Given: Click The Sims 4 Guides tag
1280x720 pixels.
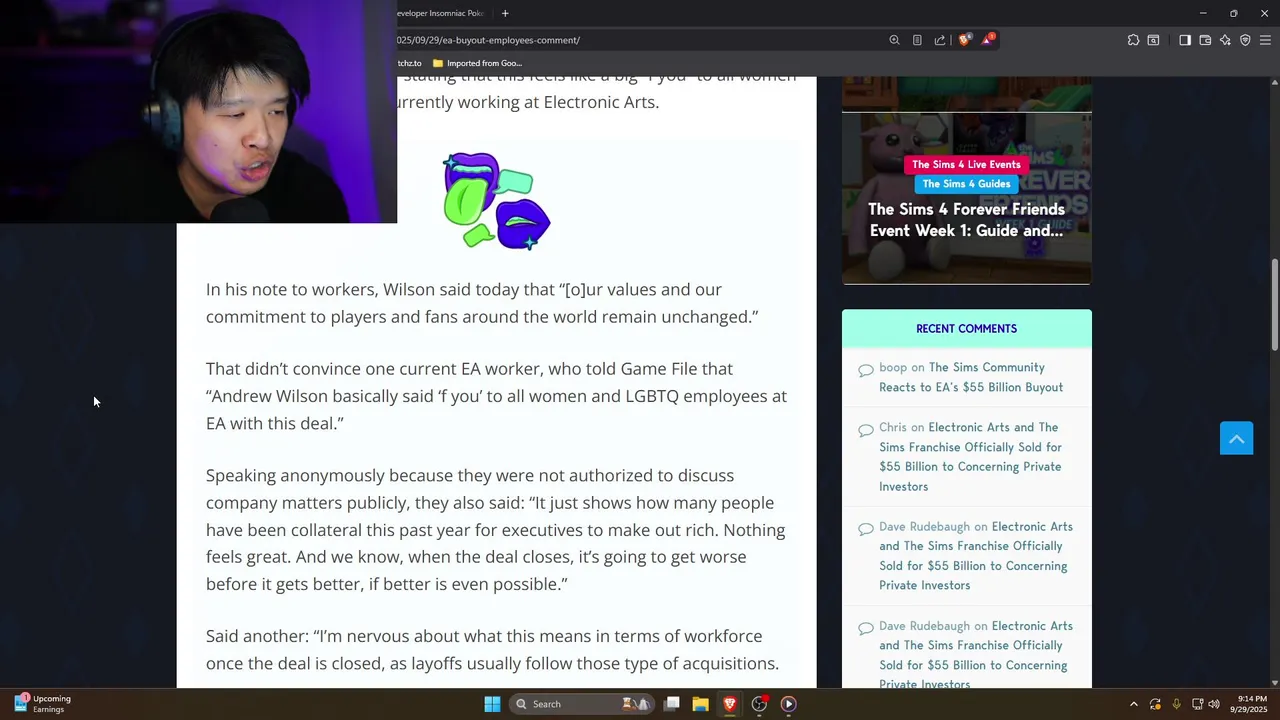Looking at the screenshot, I should [966, 184].
